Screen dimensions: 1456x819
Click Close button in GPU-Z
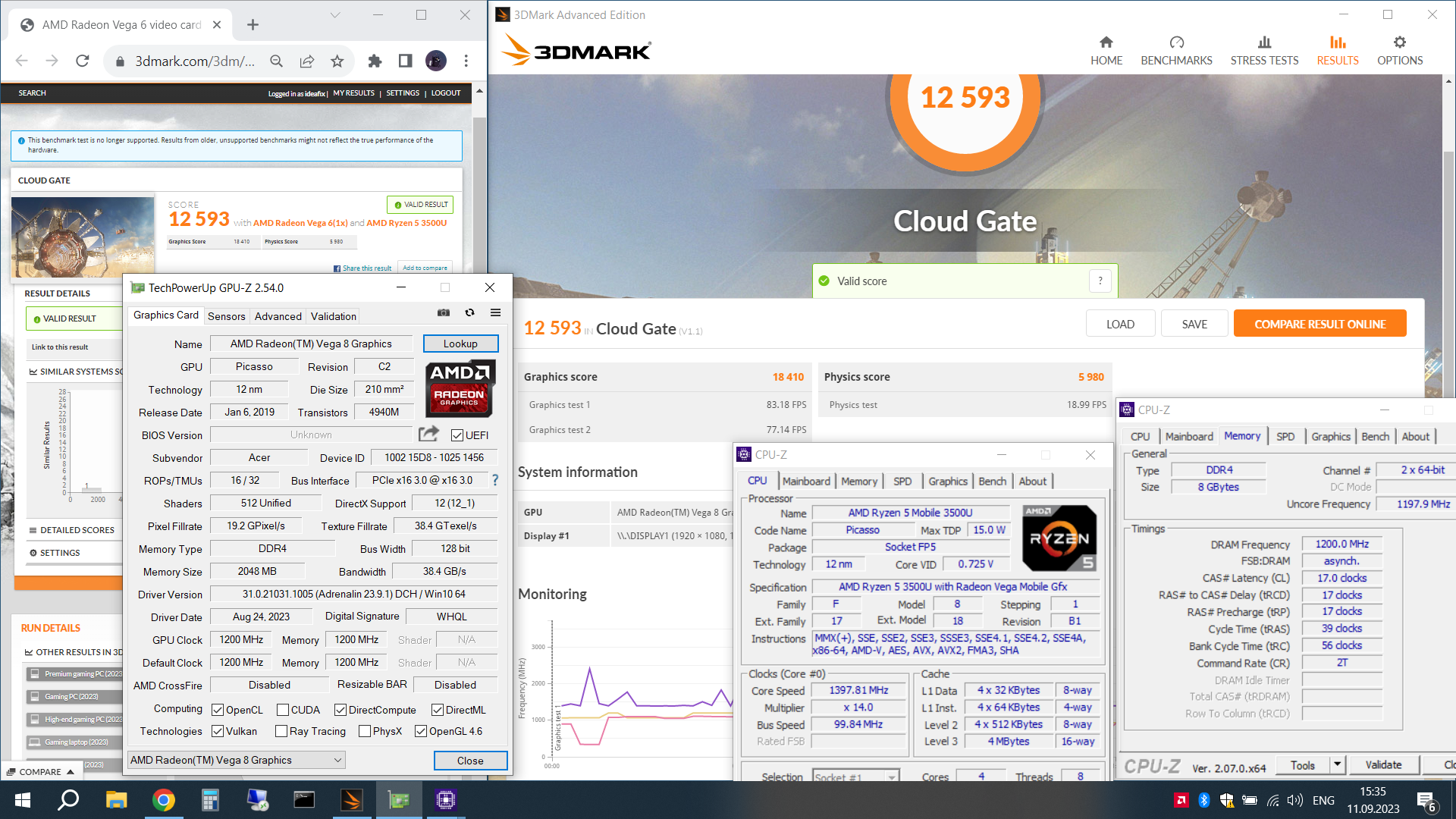[x=470, y=761]
